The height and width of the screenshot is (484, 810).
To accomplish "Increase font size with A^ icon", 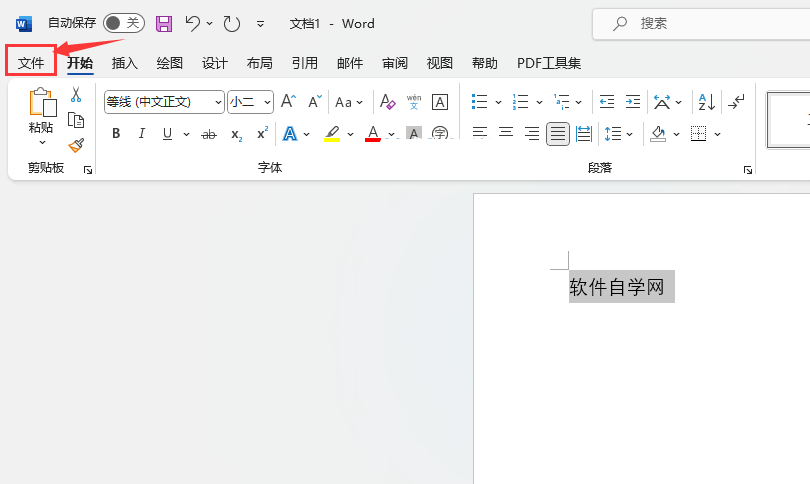I will pyautogui.click(x=288, y=101).
